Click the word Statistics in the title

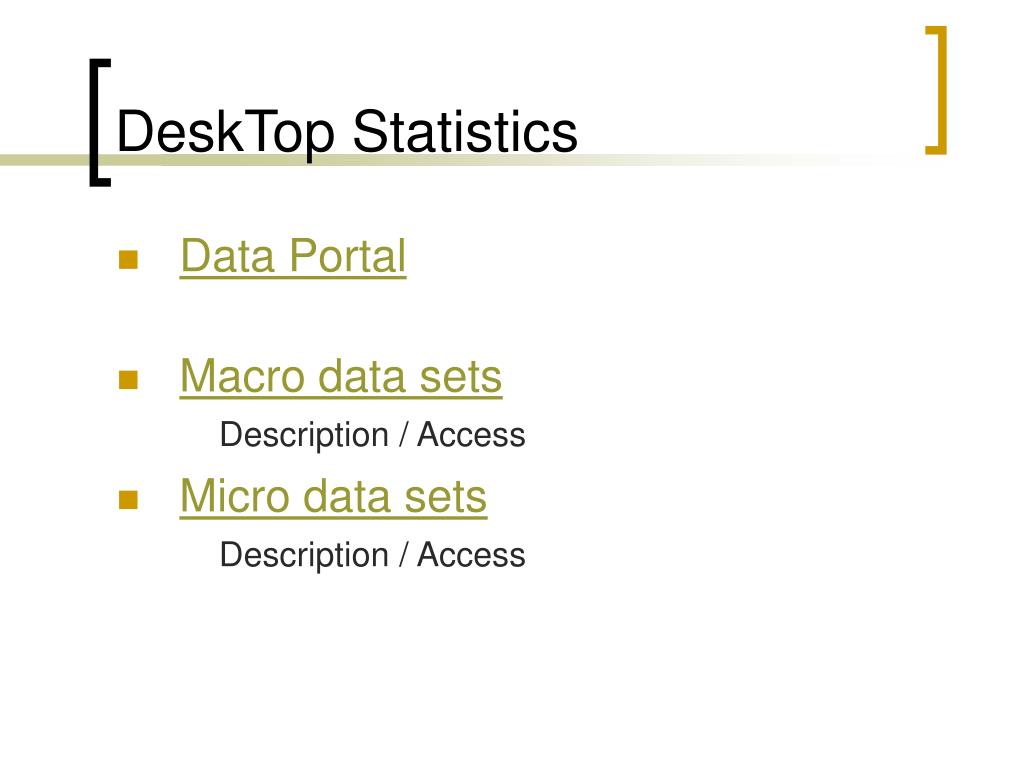[465, 132]
